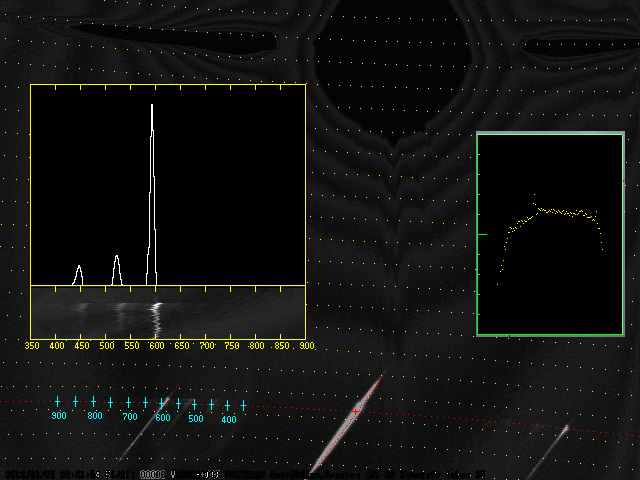Click the medium spectrum peak near 520

[x=117, y=271]
